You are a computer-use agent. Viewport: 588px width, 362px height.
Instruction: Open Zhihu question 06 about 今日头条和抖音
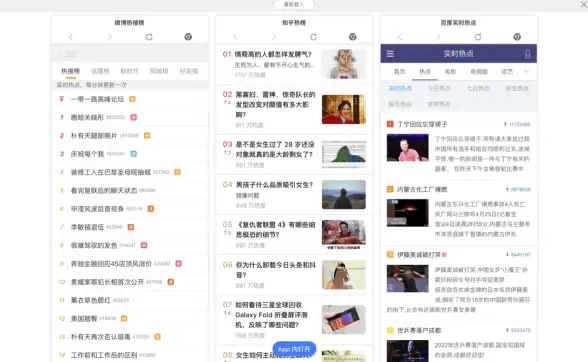(276, 270)
